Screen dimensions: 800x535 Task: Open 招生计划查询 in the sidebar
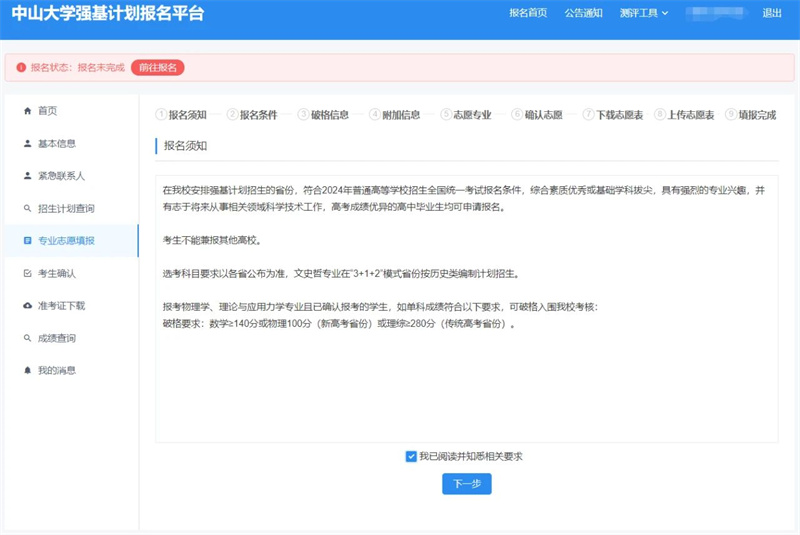point(71,208)
